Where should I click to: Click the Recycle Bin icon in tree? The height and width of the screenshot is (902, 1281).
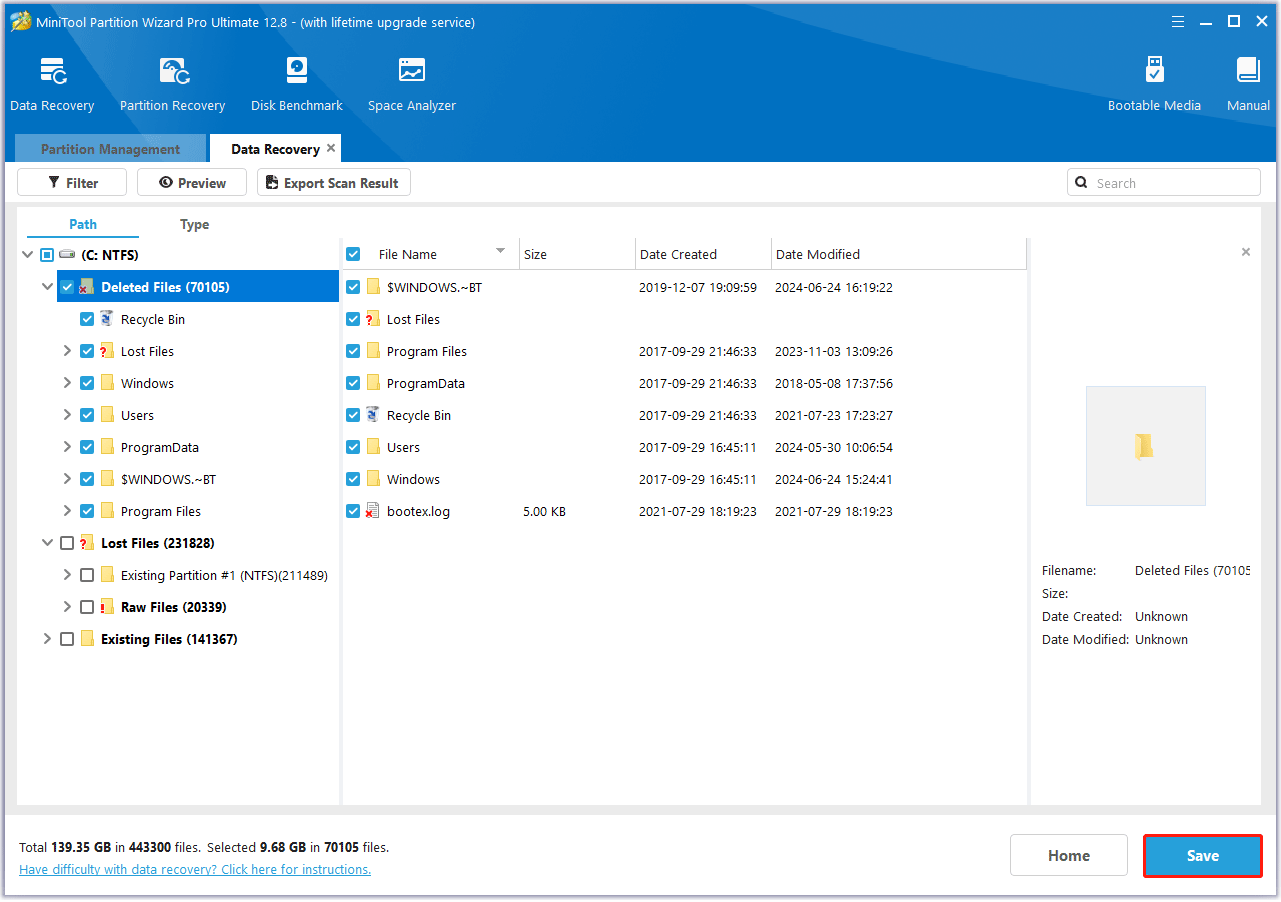click(x=107, y=319)
